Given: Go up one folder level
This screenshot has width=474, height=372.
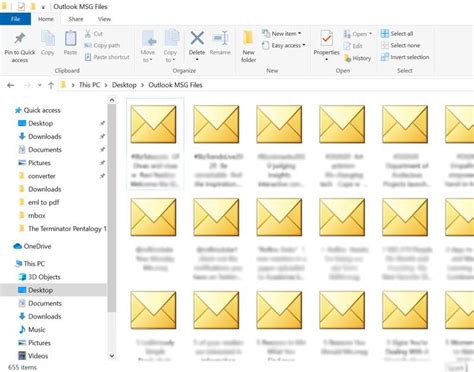Looking at the screenshot, I should tap(51, 85).
